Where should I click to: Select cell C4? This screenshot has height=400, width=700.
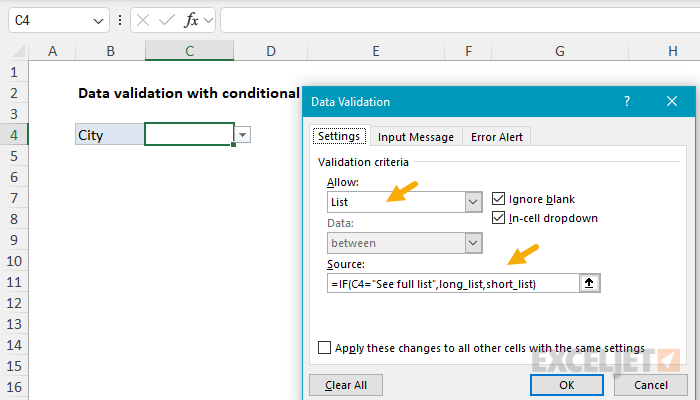(x=189, y=134)
